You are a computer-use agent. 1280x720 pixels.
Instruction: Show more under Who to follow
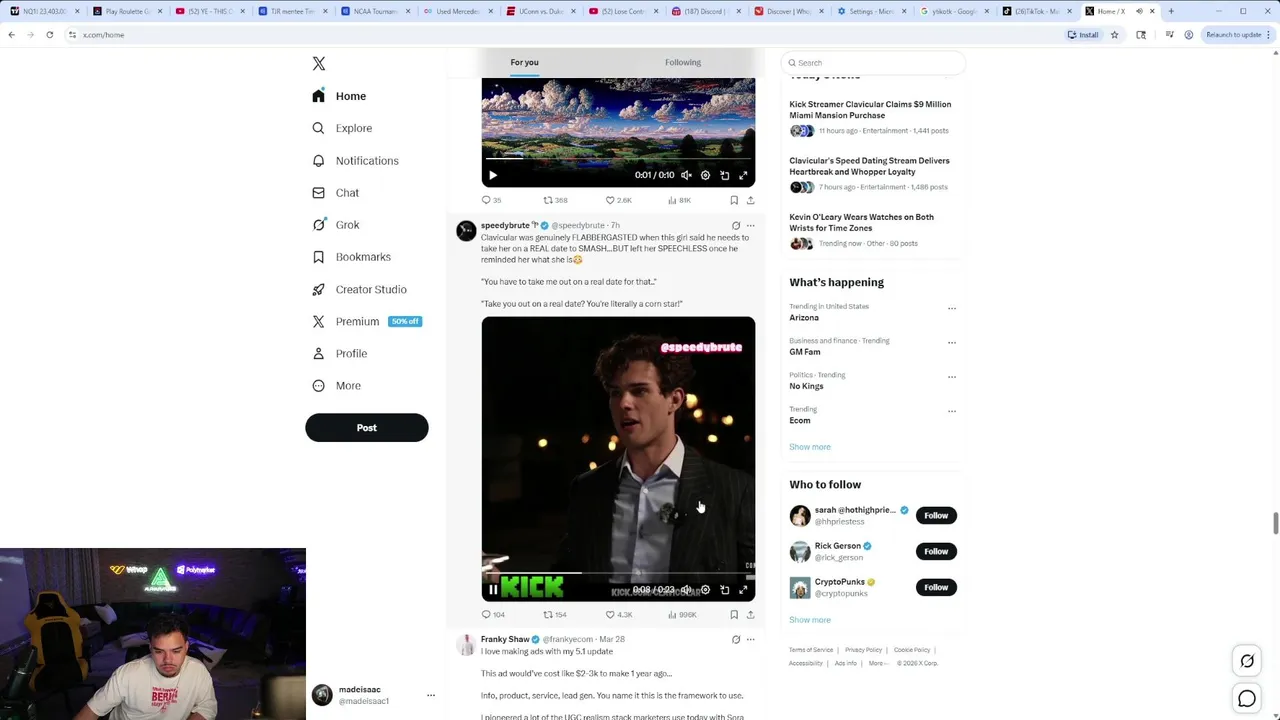pyautogui.click(x=810, y=620)
